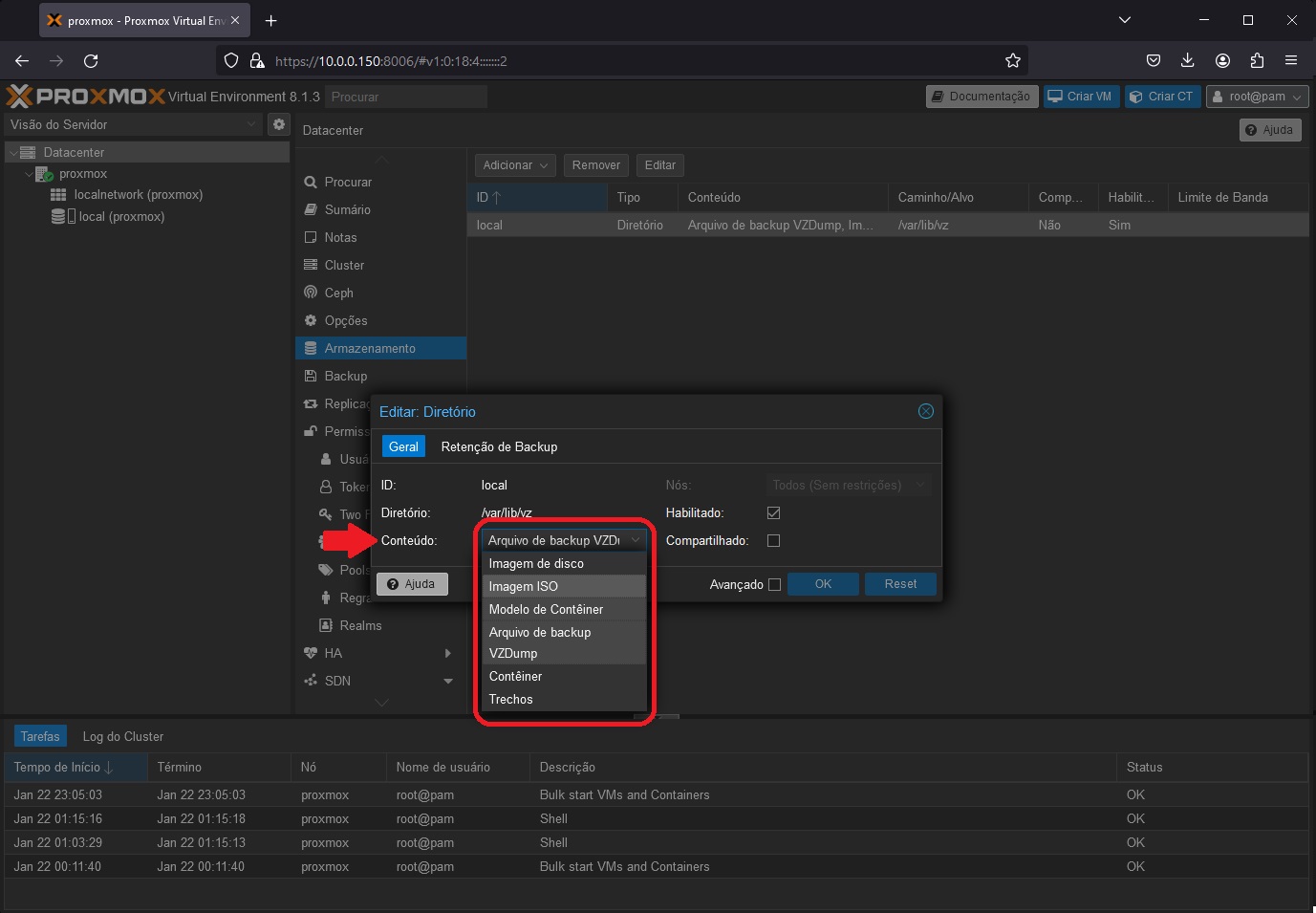Select Modelo de Contêiner option
This screenshot has width=1316, height=913.
tap(564, 609)
